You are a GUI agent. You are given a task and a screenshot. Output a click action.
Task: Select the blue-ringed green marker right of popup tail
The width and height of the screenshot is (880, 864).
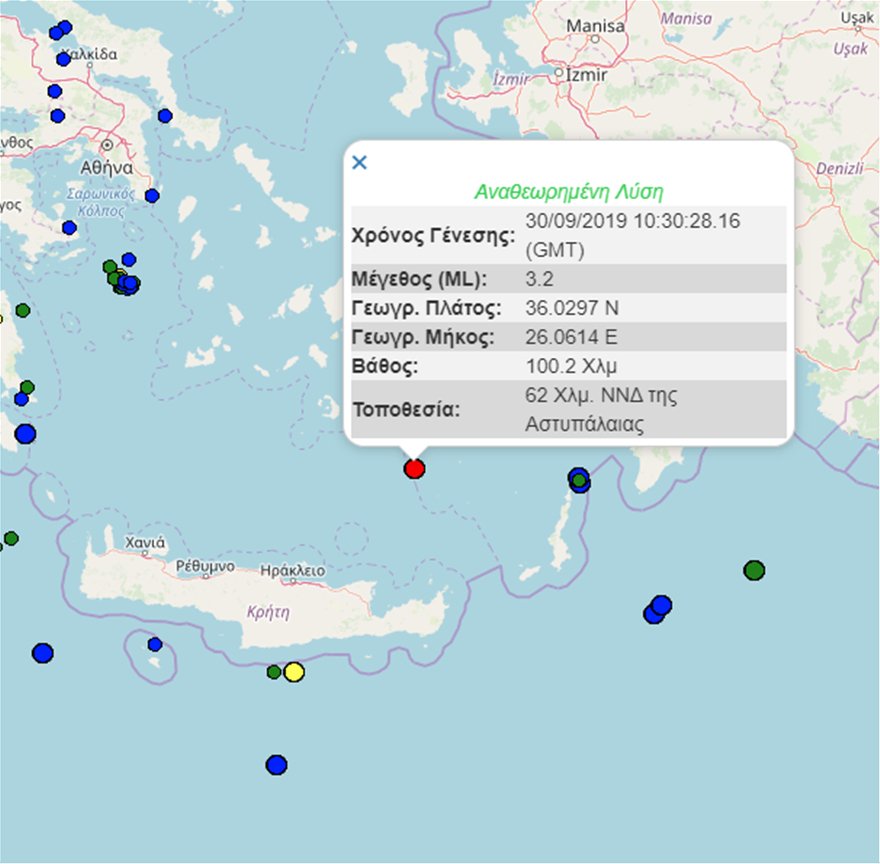(x=579, y=481)
